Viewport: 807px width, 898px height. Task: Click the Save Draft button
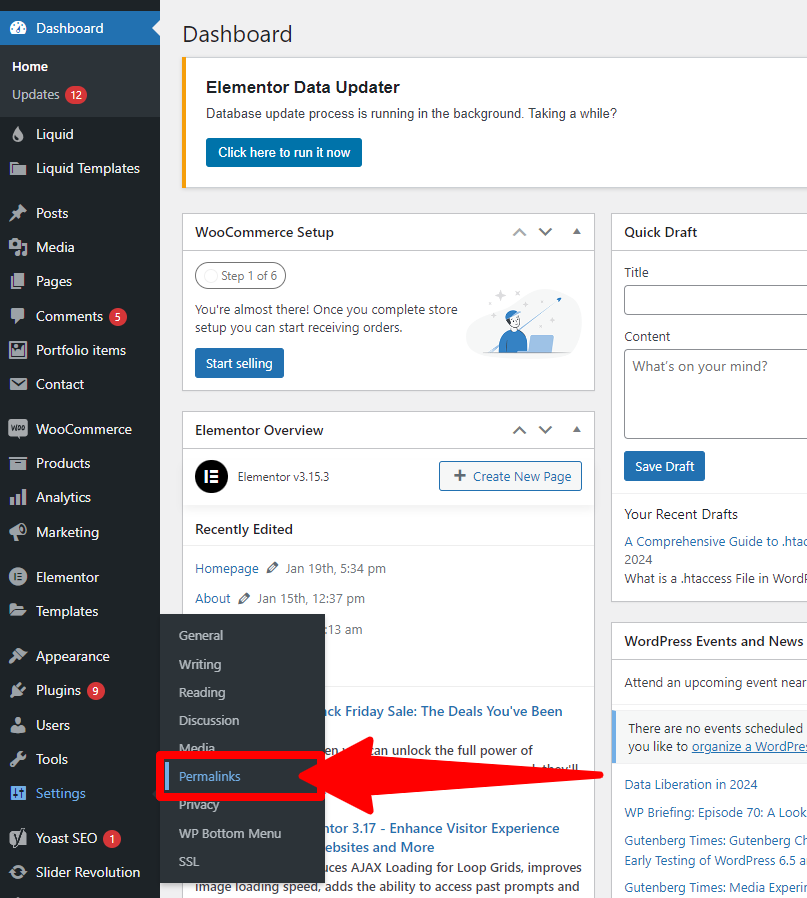click(664, 466)
